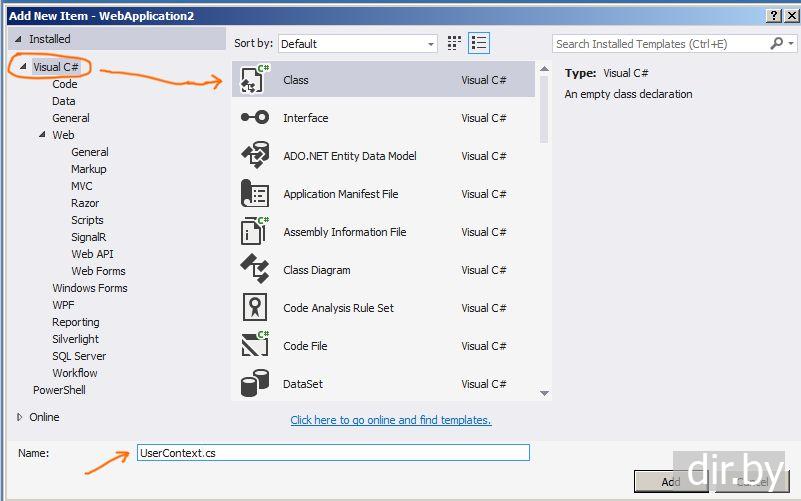801x501 pixels.
Task: Switch to medium icons grid view
Action: pyautogui.click(x=454, y=43)
